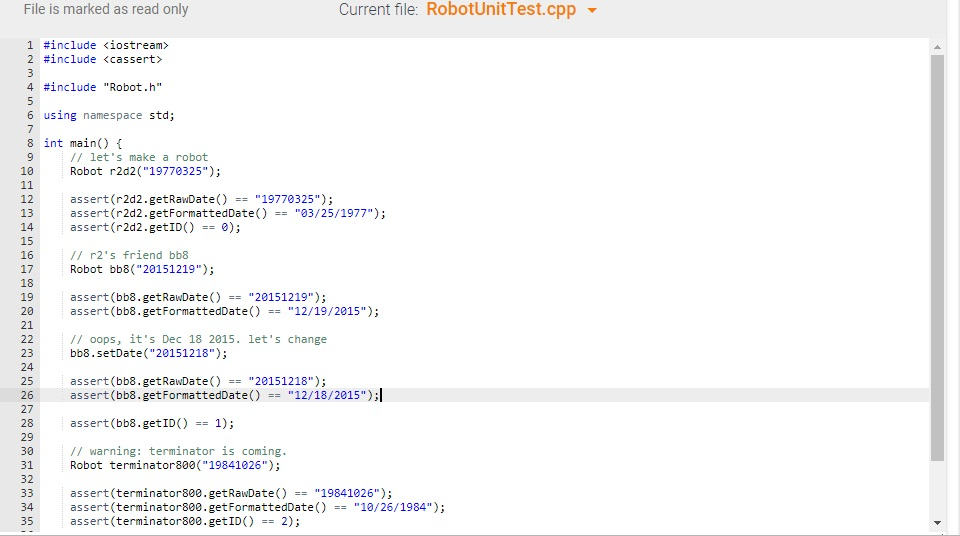Viewport: 960px width, 536px height.
Task: Click the vertical scrollbar thumb
Action: pos(937,257)
